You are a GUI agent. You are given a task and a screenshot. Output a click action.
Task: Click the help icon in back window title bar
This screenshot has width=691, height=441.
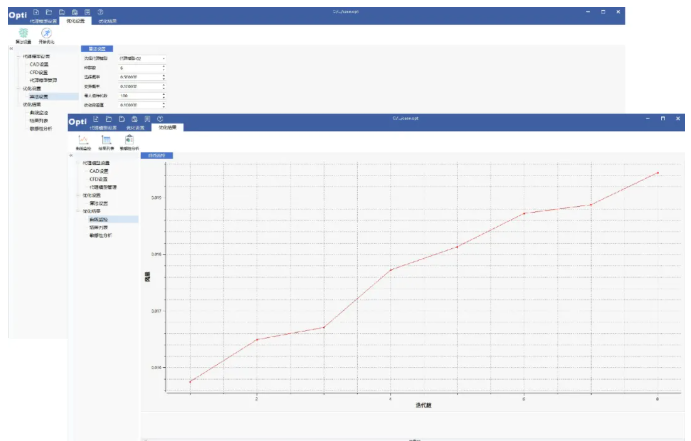tap(100, 12)
